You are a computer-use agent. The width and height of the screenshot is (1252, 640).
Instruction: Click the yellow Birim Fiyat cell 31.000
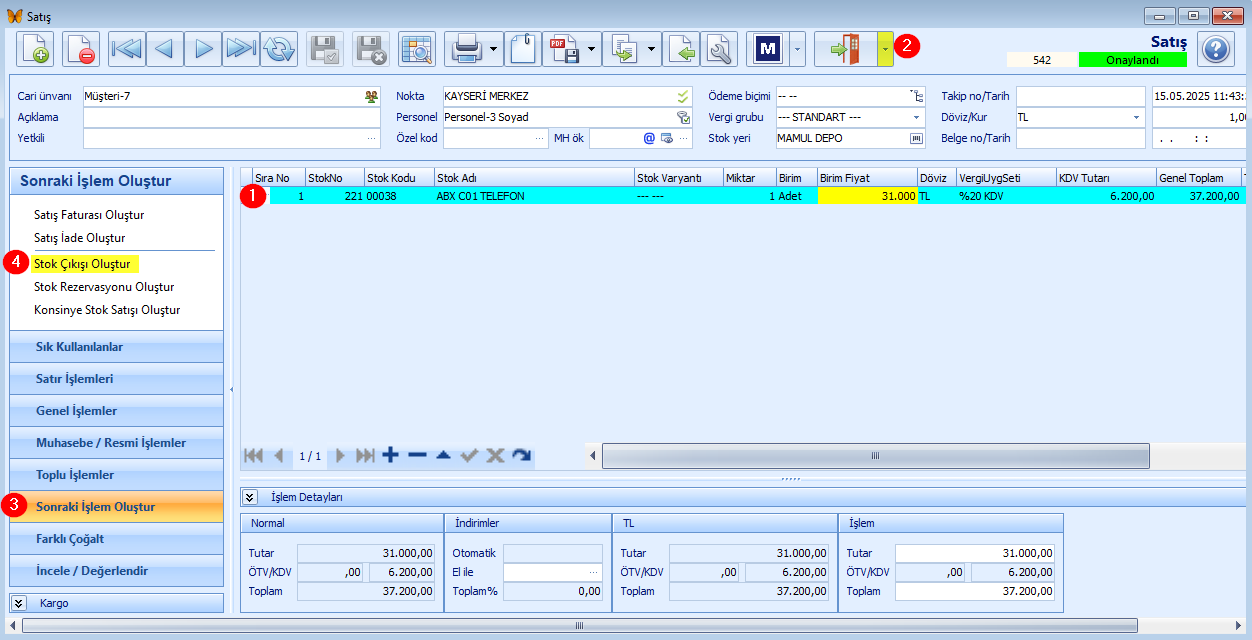click(x=867, y=196)
